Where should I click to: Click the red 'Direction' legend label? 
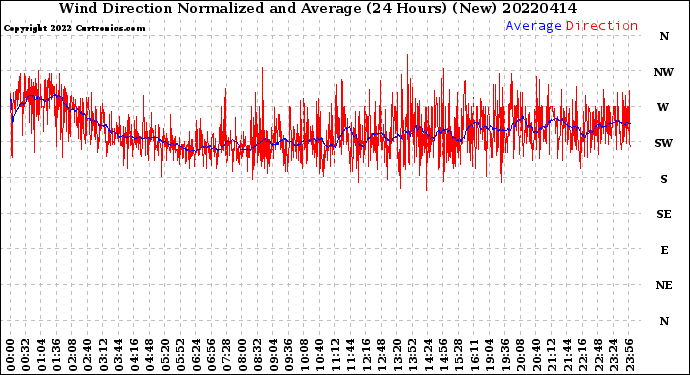(602, 26)
